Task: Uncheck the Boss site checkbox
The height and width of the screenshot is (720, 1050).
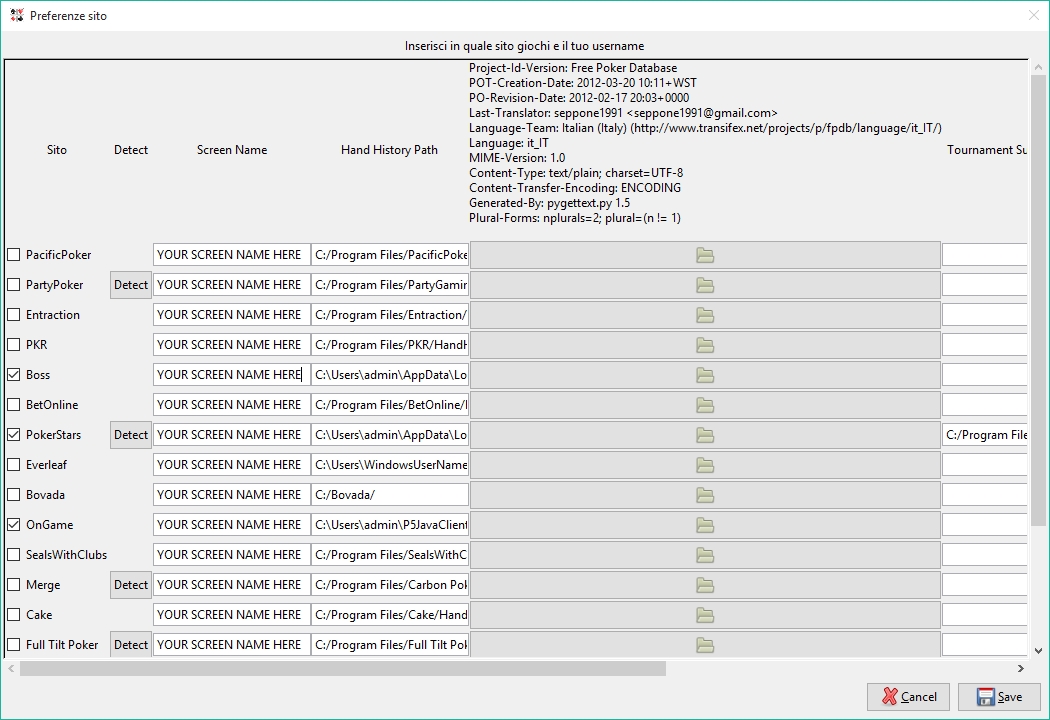Action: tap(13, 374)
